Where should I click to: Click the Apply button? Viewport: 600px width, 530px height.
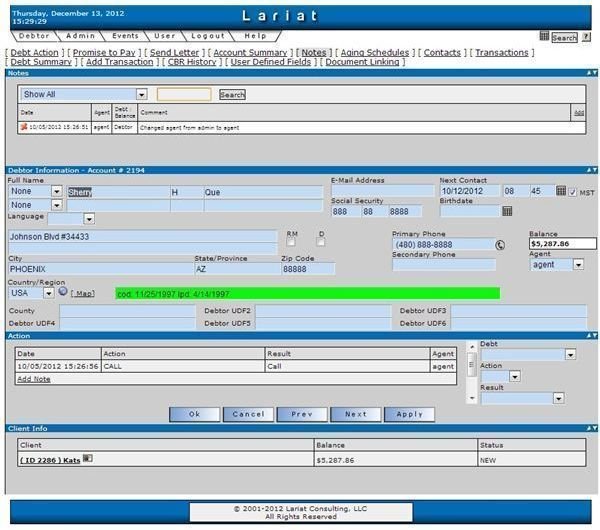tap(409, 414)
